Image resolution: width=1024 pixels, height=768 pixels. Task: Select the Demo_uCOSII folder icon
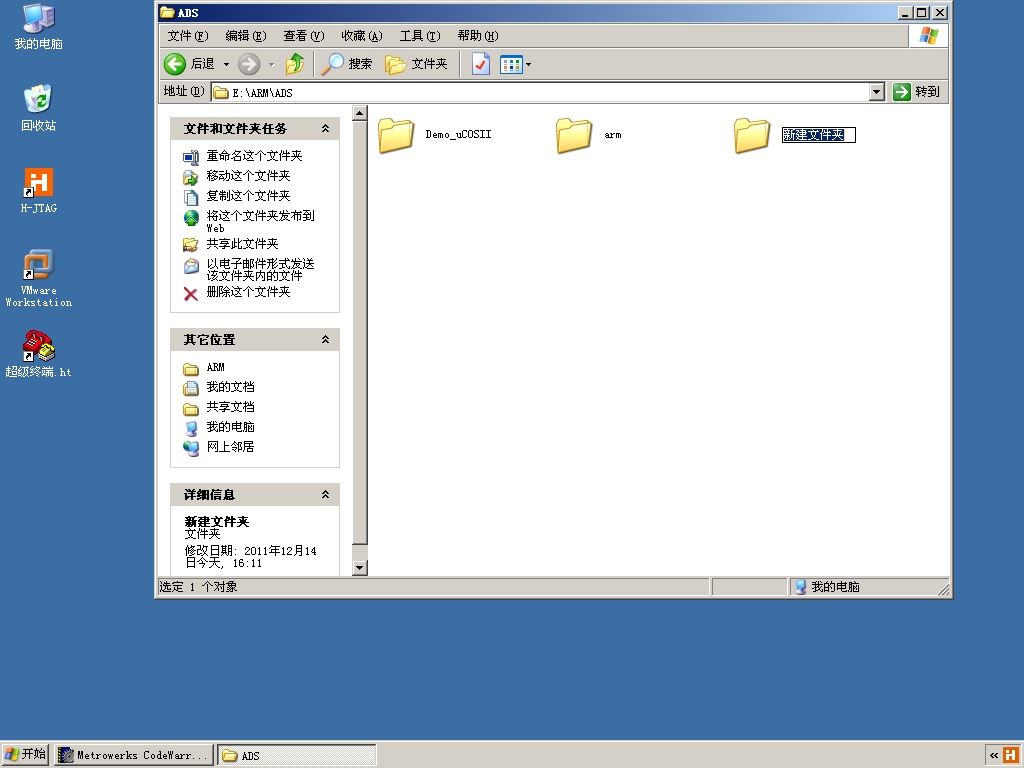click(396, 135)
